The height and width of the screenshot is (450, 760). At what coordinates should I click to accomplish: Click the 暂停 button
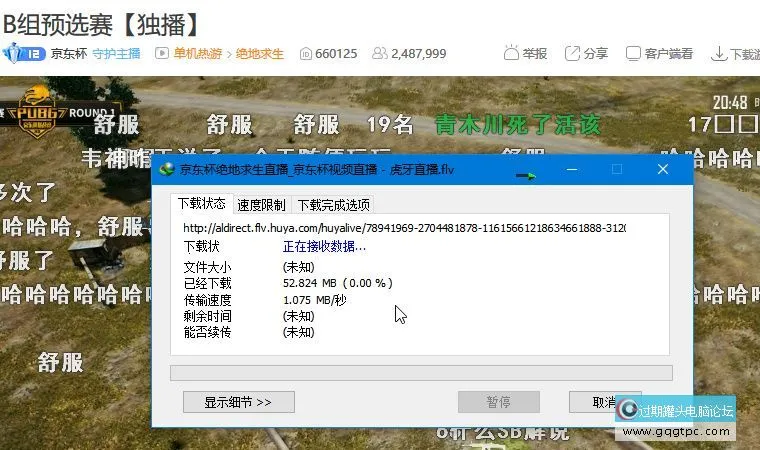pos(499,402)
